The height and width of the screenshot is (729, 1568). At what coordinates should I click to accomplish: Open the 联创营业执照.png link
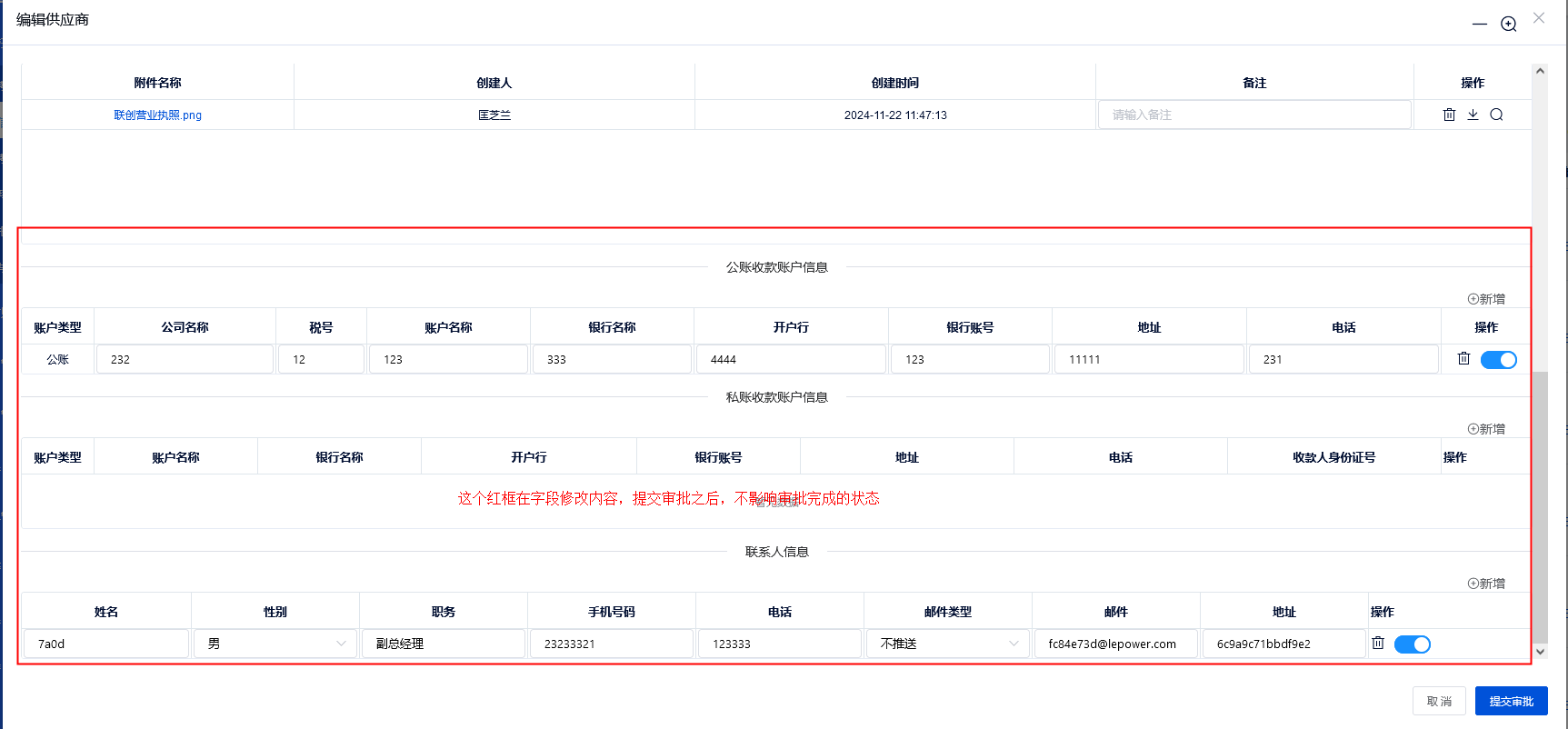pyautogui.click(x=157, y=115)
